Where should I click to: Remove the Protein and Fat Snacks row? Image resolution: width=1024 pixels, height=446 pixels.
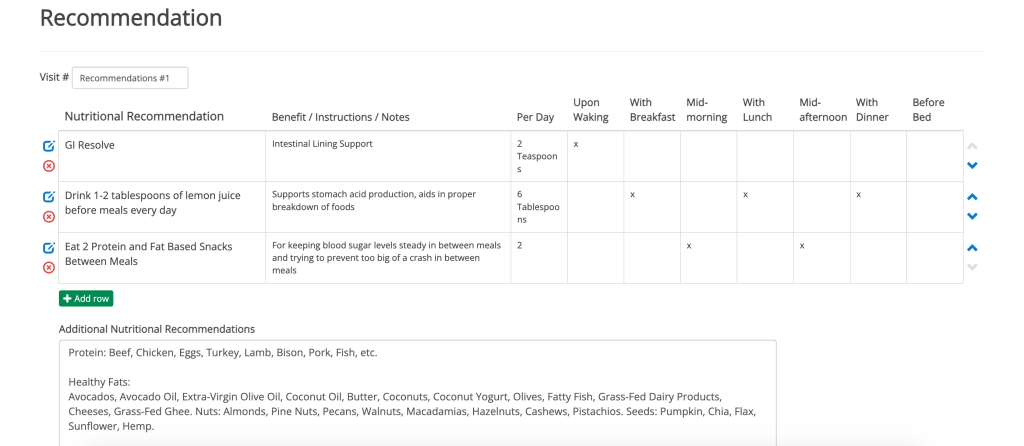pos(49,267)
